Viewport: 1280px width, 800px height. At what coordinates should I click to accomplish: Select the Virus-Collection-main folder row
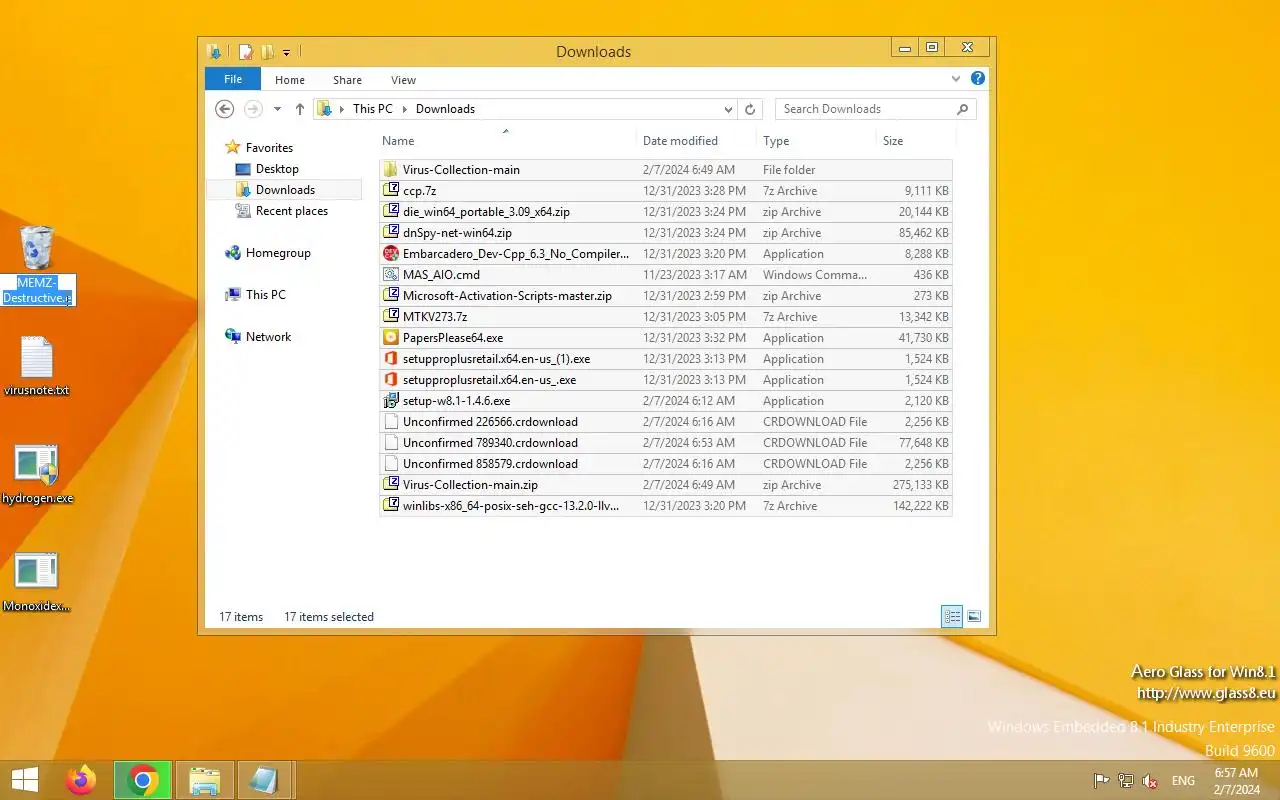(x=666, y=170)
